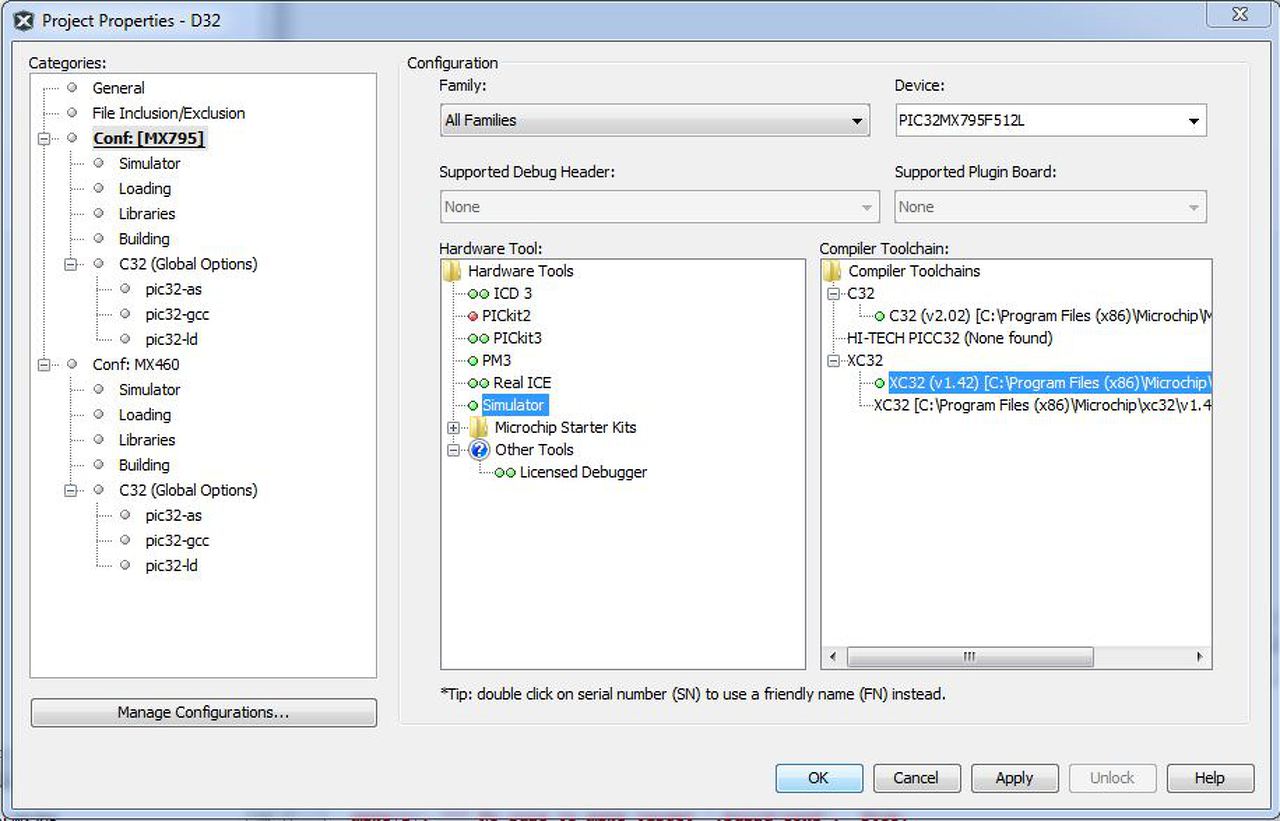
Task: Collapse the Conf: [MX795] category node
Action: pos(44,139)
